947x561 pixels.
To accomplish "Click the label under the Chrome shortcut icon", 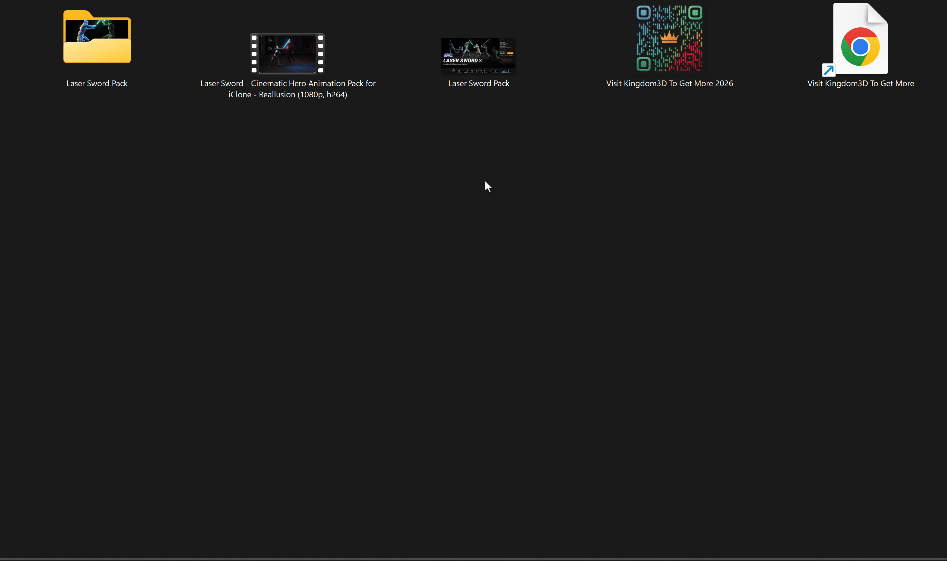I will tap(860, 83).
